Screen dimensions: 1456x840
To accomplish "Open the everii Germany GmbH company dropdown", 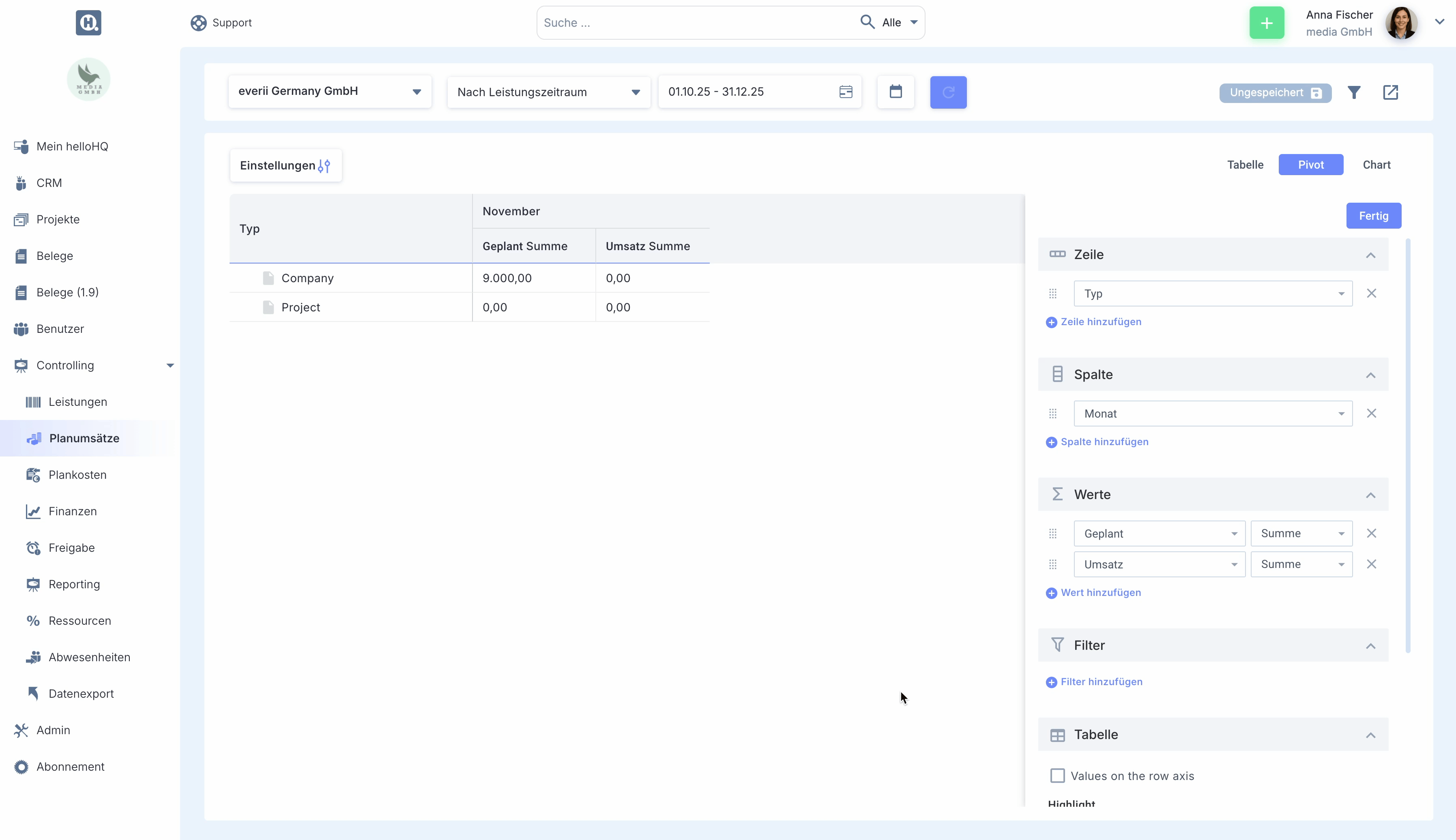I will coord(329,92).
